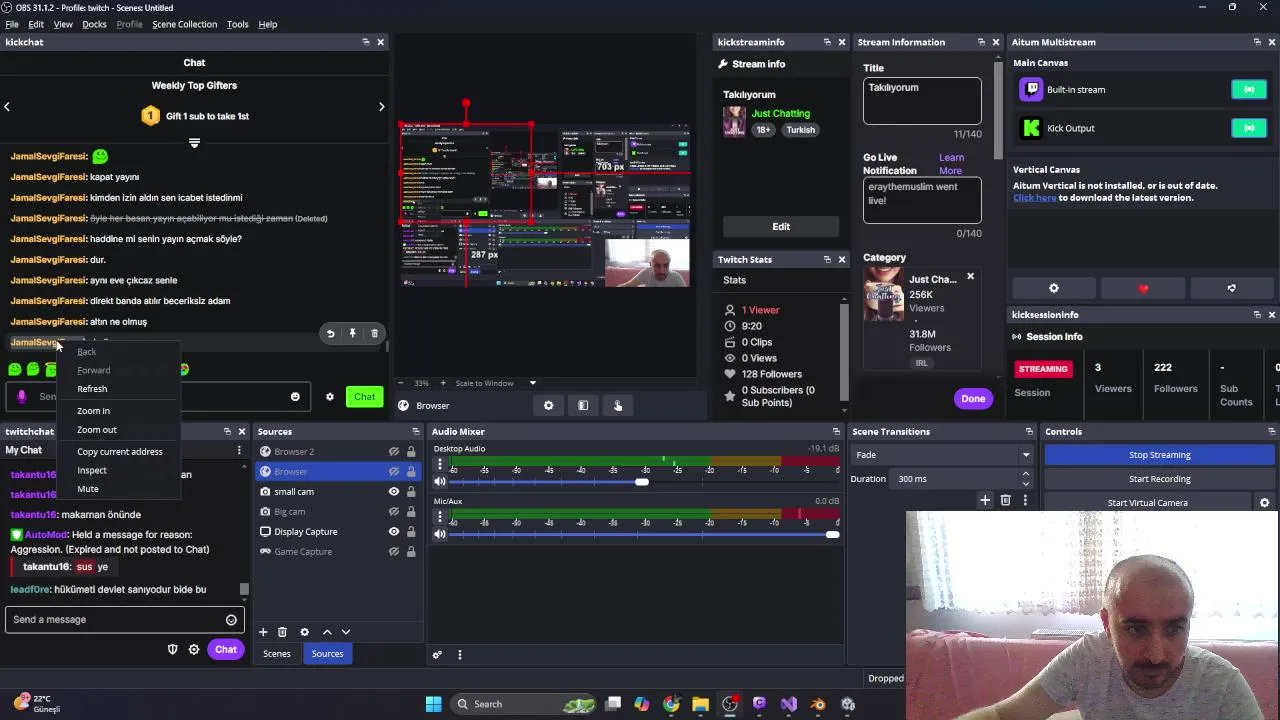The height and width of the screenshot is (720, 1280).
Task: Open kick chat settings gear icon
Action: [329, 397]
